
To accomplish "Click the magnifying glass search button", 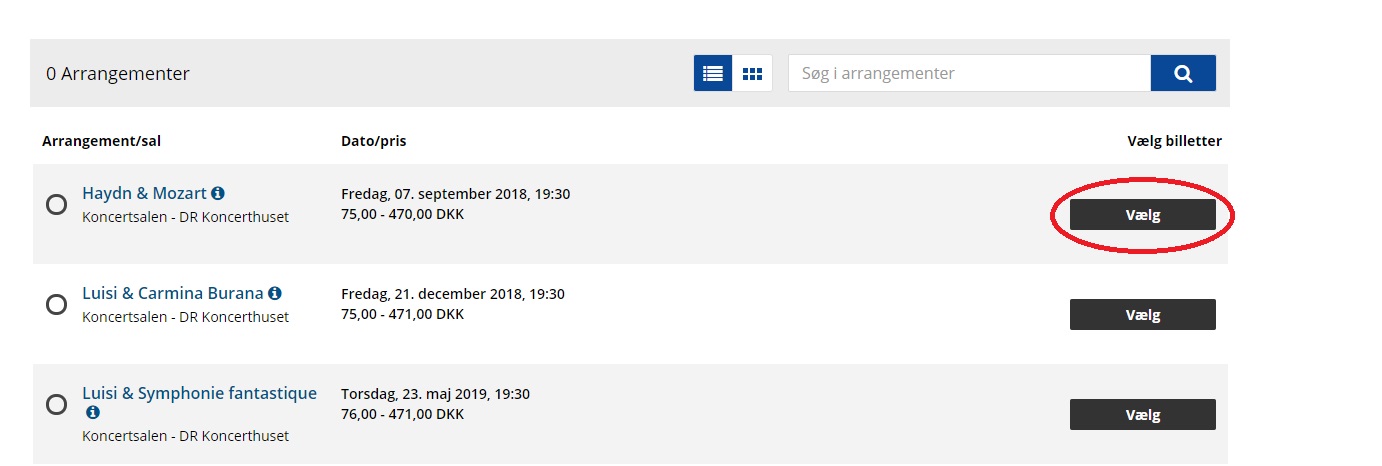I will pos(1183,73).
